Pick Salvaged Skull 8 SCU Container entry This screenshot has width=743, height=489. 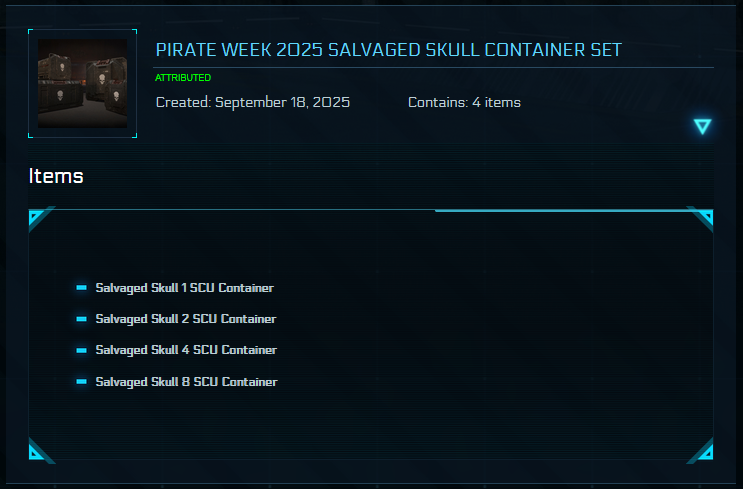pyautogui.click(x=186, y=382)
